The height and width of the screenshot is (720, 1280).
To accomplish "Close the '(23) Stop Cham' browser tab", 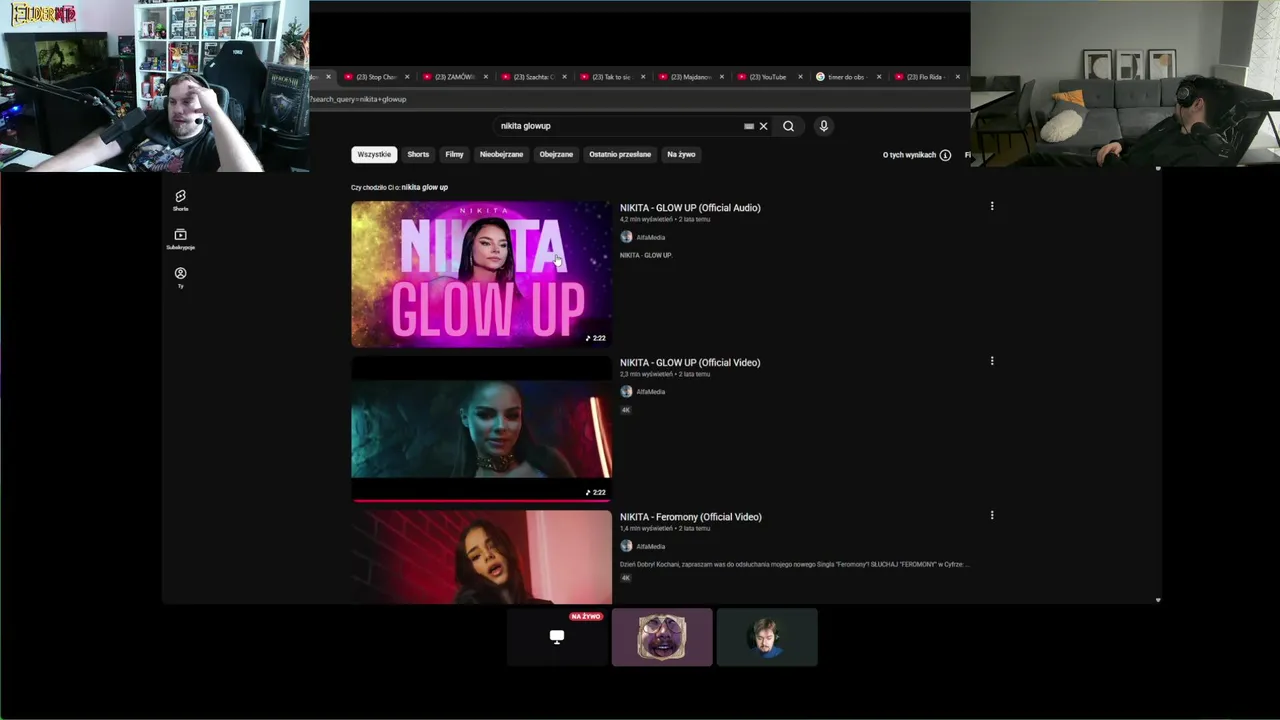I will tap(407, 77).
